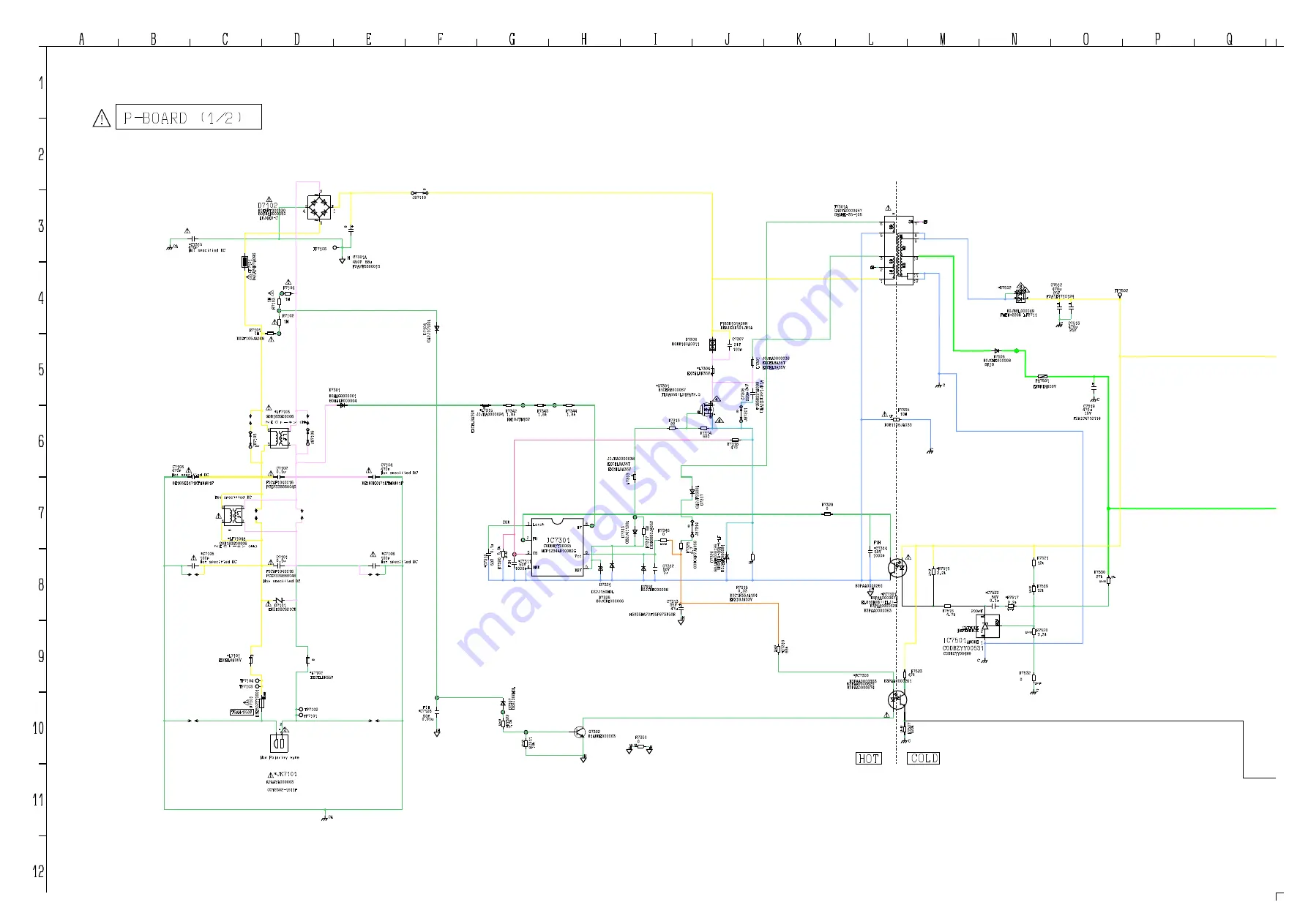This screenshot has height=924, width=1308.
Task: Click the warning triangle beside P-BOARD title
Action: pos(102,118)
